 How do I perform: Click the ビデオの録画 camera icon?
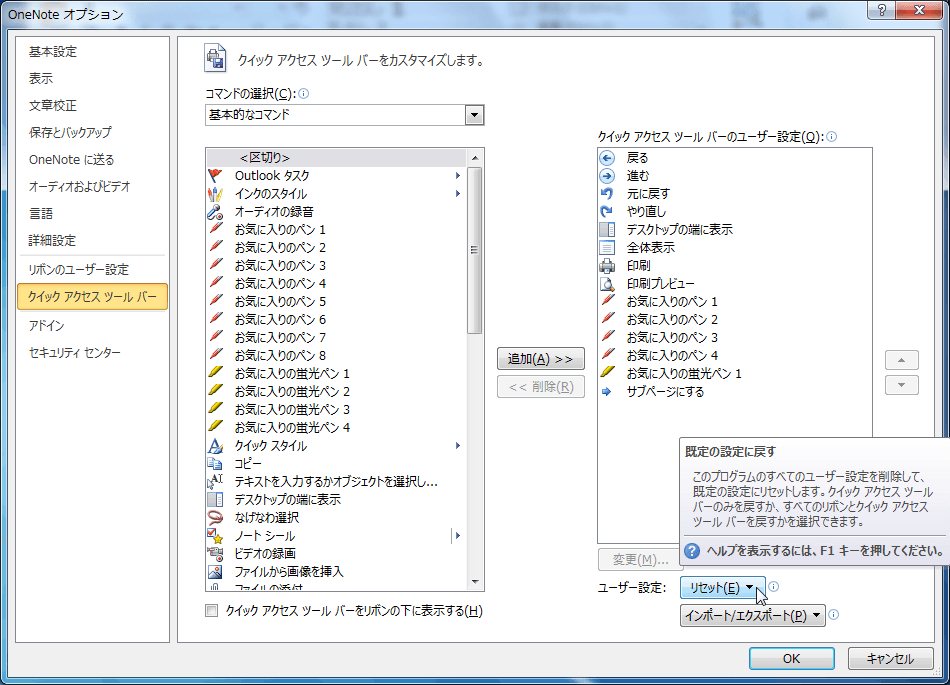(215, 553)
